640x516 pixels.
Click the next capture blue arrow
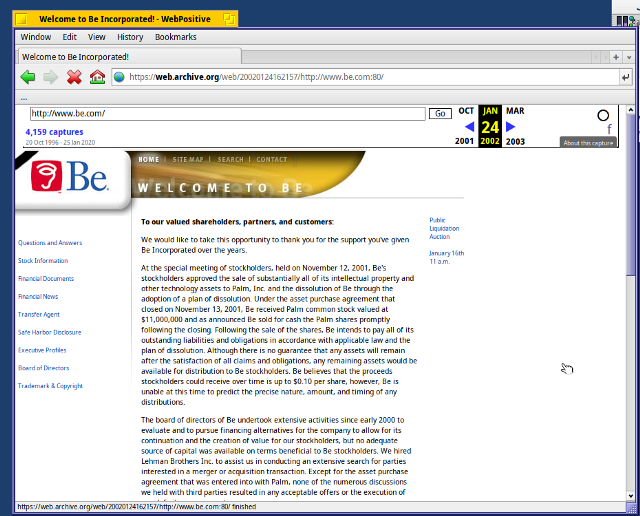(510, 127)
